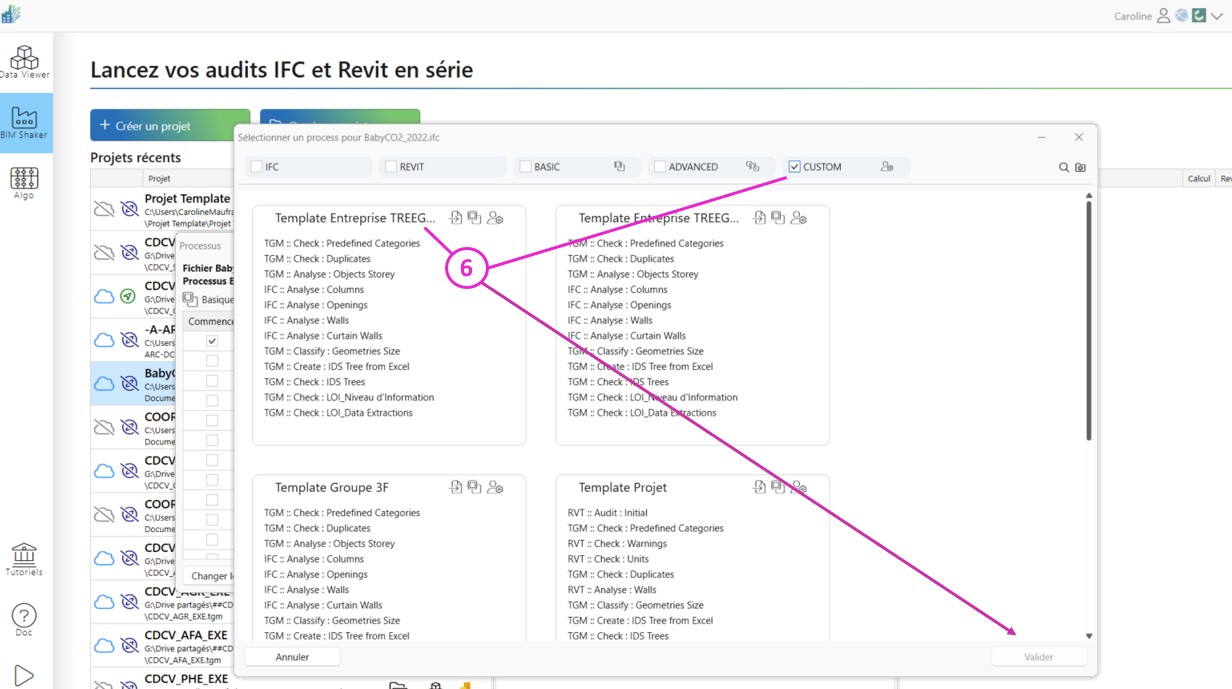Enable the IFC filter checkbox
The height and width of the screenshot is (689, 1232).
coord(257,167)
